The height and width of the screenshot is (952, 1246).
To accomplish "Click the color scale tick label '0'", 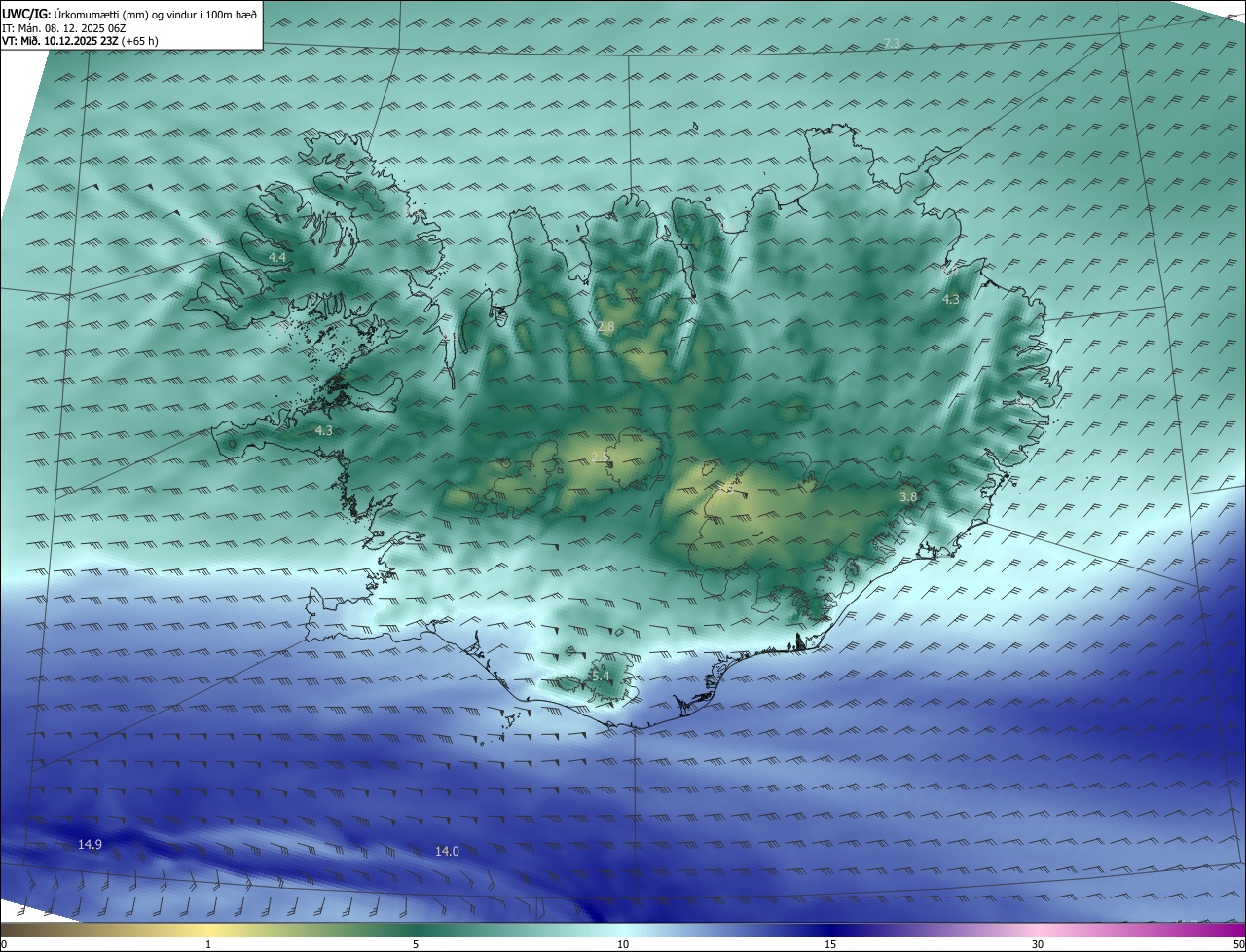I will click(x=4, y=944).
